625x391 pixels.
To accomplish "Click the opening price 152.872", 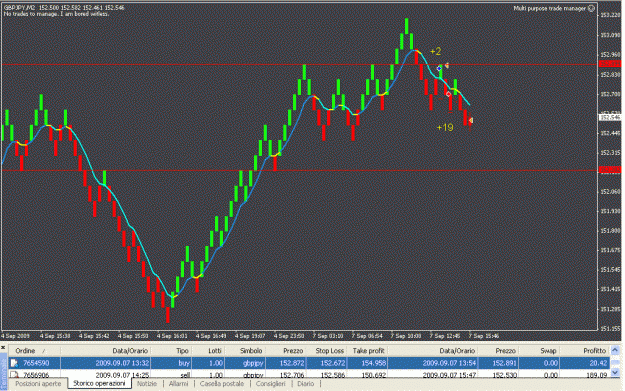I will coord(291,363).
